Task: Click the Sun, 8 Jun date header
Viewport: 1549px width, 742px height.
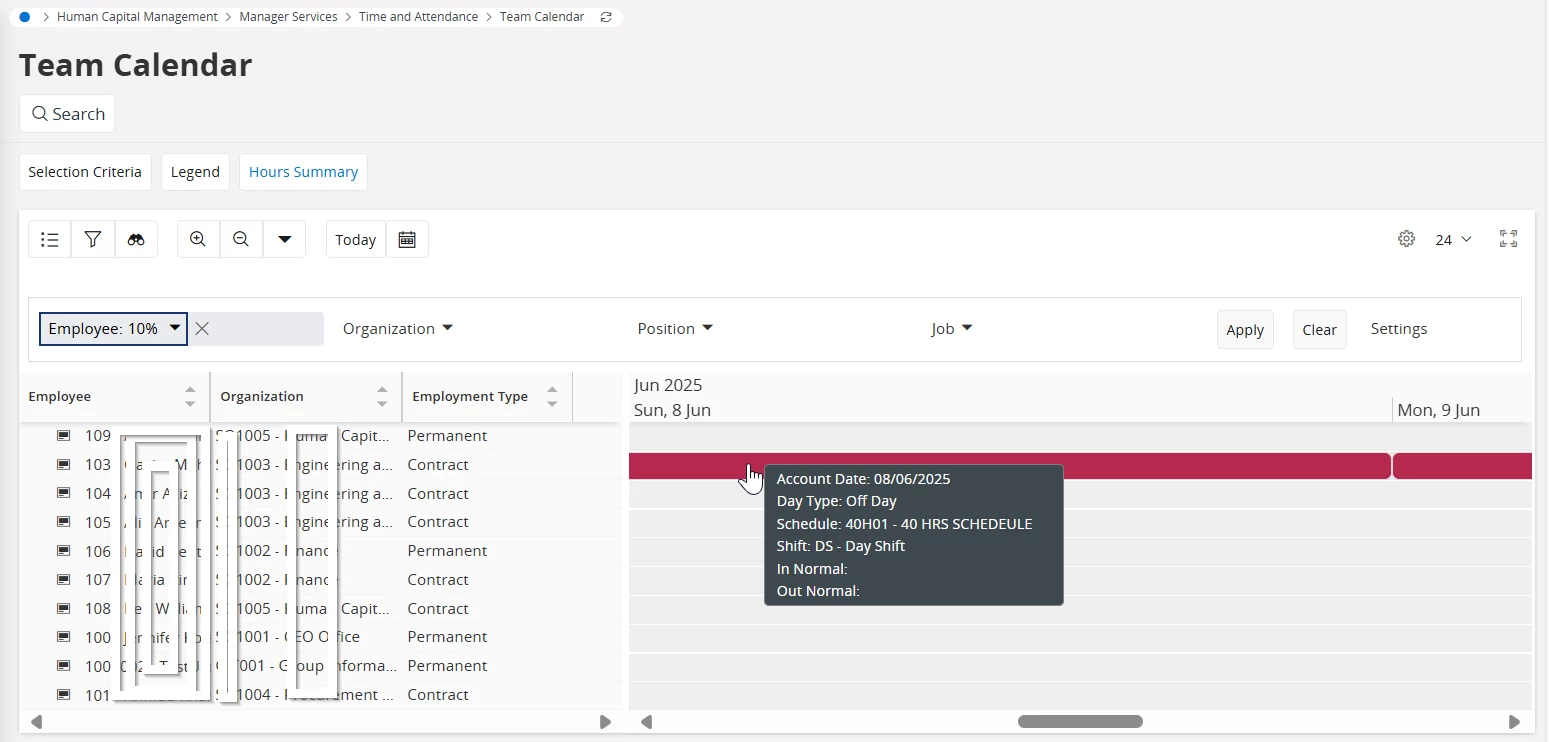Action: point(672,410)
